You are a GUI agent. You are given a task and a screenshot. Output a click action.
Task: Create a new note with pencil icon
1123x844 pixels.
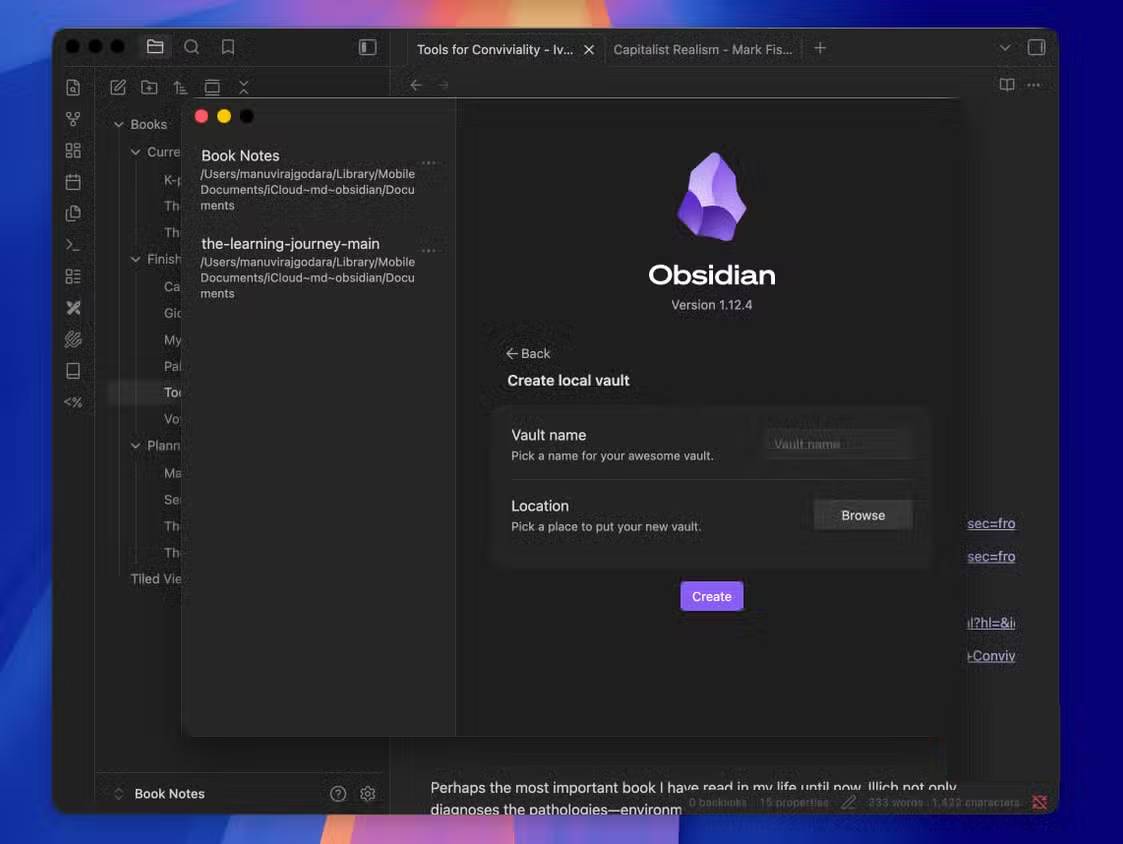tap(117, 87)
